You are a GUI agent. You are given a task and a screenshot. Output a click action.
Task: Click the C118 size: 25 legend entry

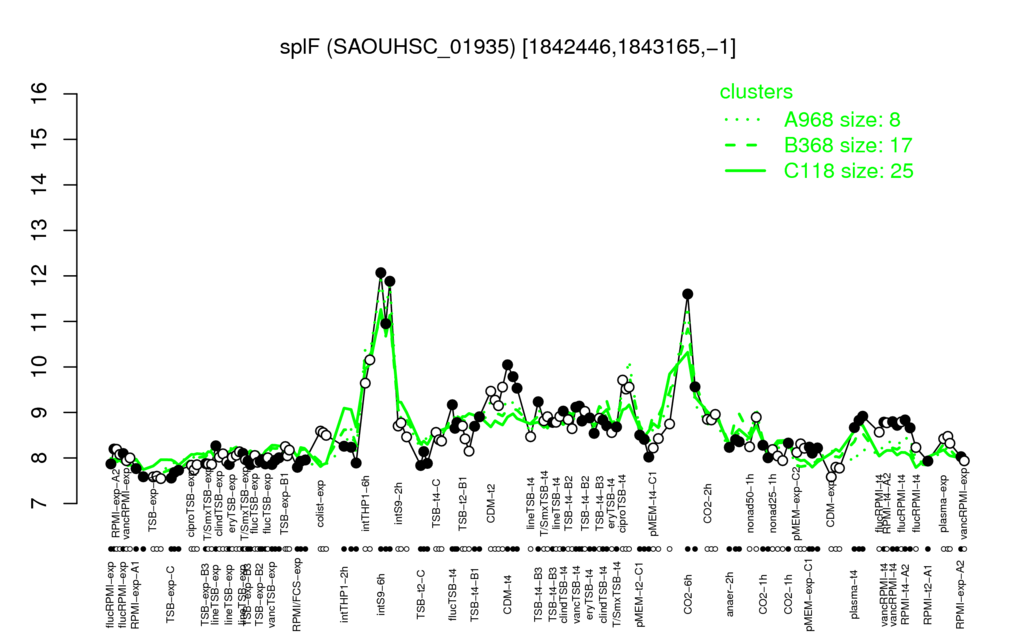848,170
